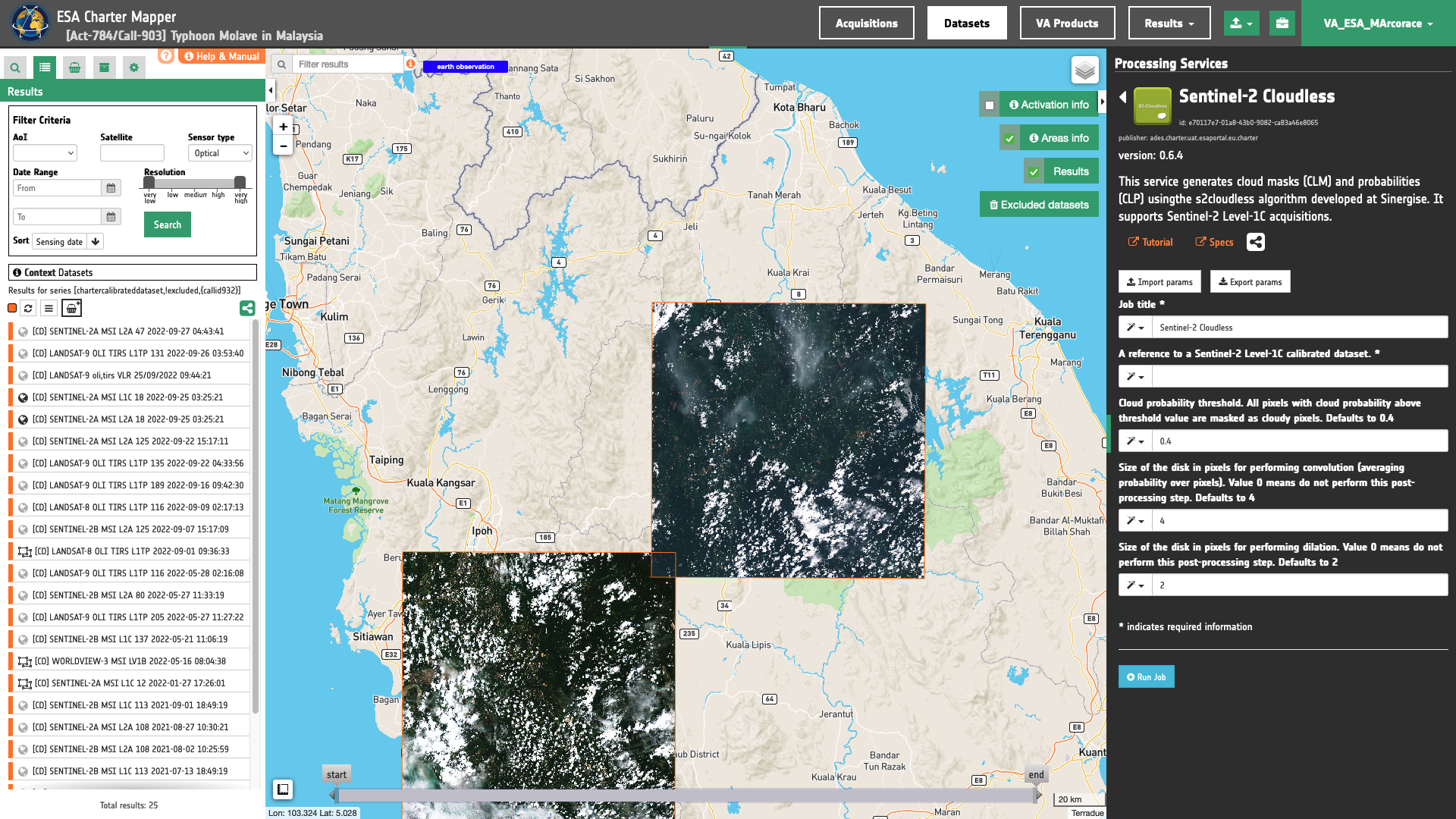Show LANDSAT-9 L1TP 131 2022-09-26 on map
Viewport: 1456px width, 819px height.
click(23, 353)
